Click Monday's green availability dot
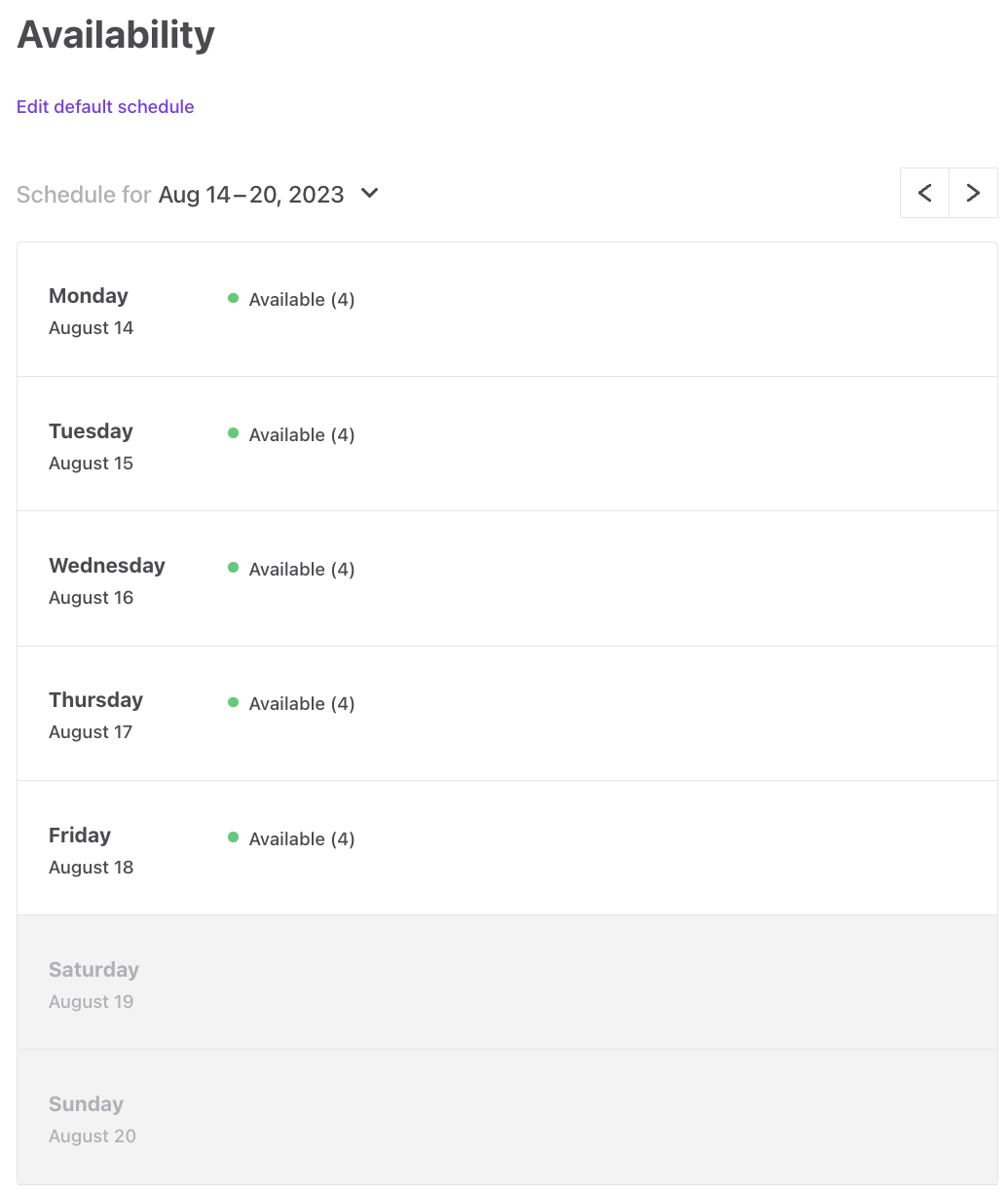 (233, 298)
